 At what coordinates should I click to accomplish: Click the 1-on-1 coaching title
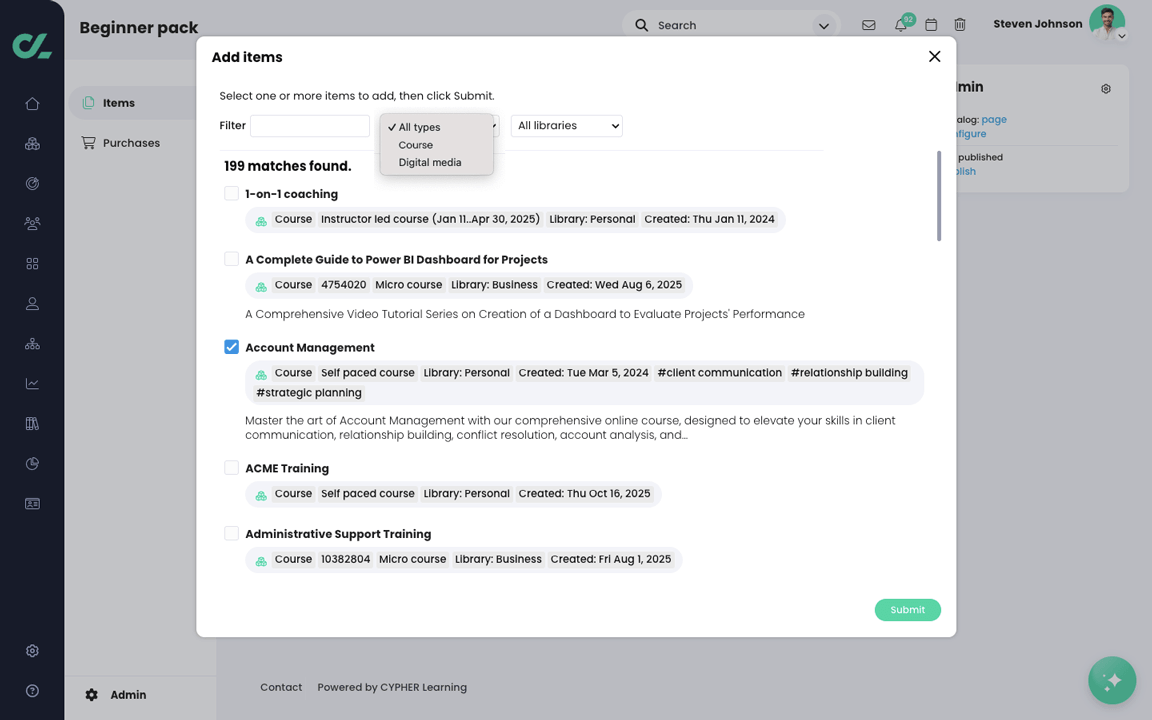(292, 194)
